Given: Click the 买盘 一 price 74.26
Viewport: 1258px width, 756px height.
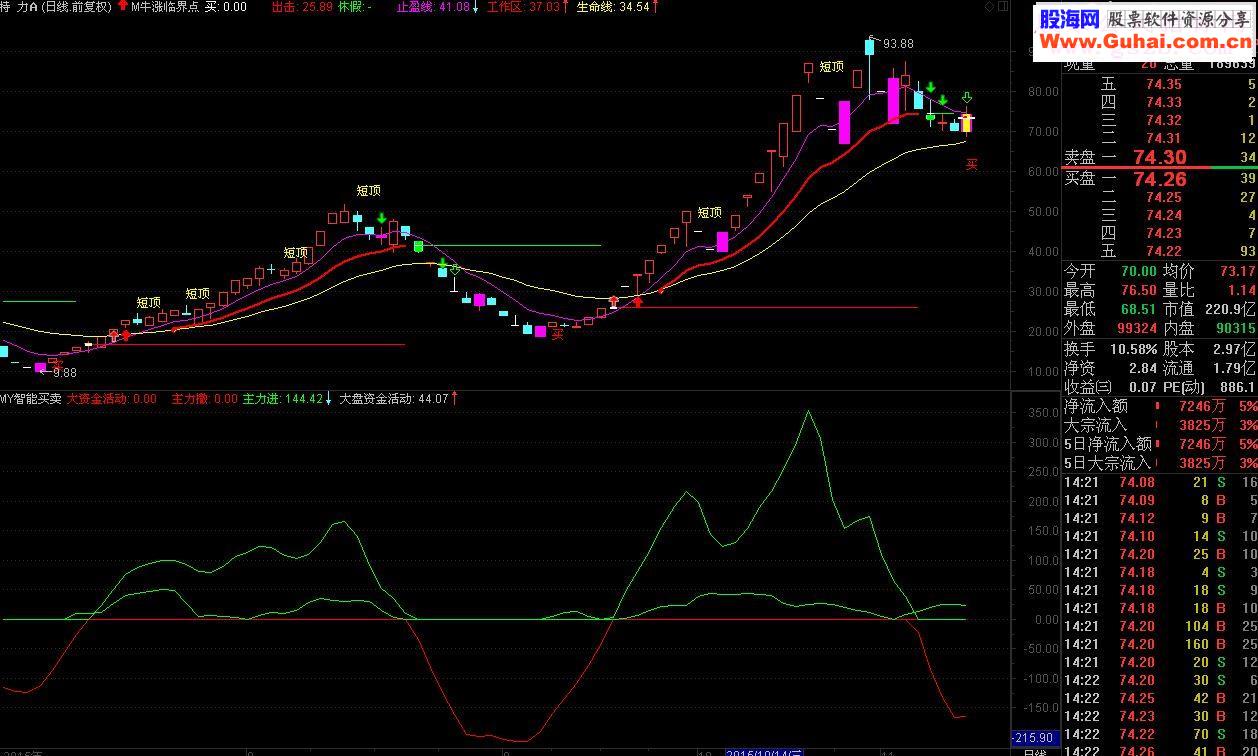Looking at the screenshot, I should pyautogui.click(x=1160, y=179).
